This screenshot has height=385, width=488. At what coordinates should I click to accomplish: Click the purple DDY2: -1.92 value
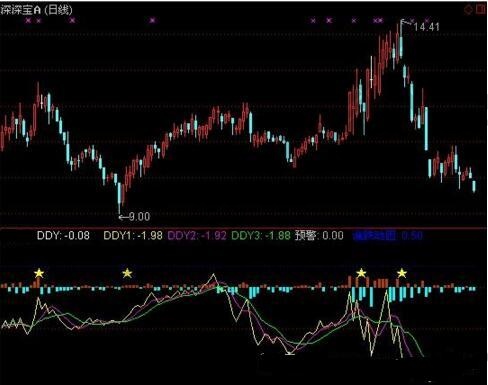[197, 235]
